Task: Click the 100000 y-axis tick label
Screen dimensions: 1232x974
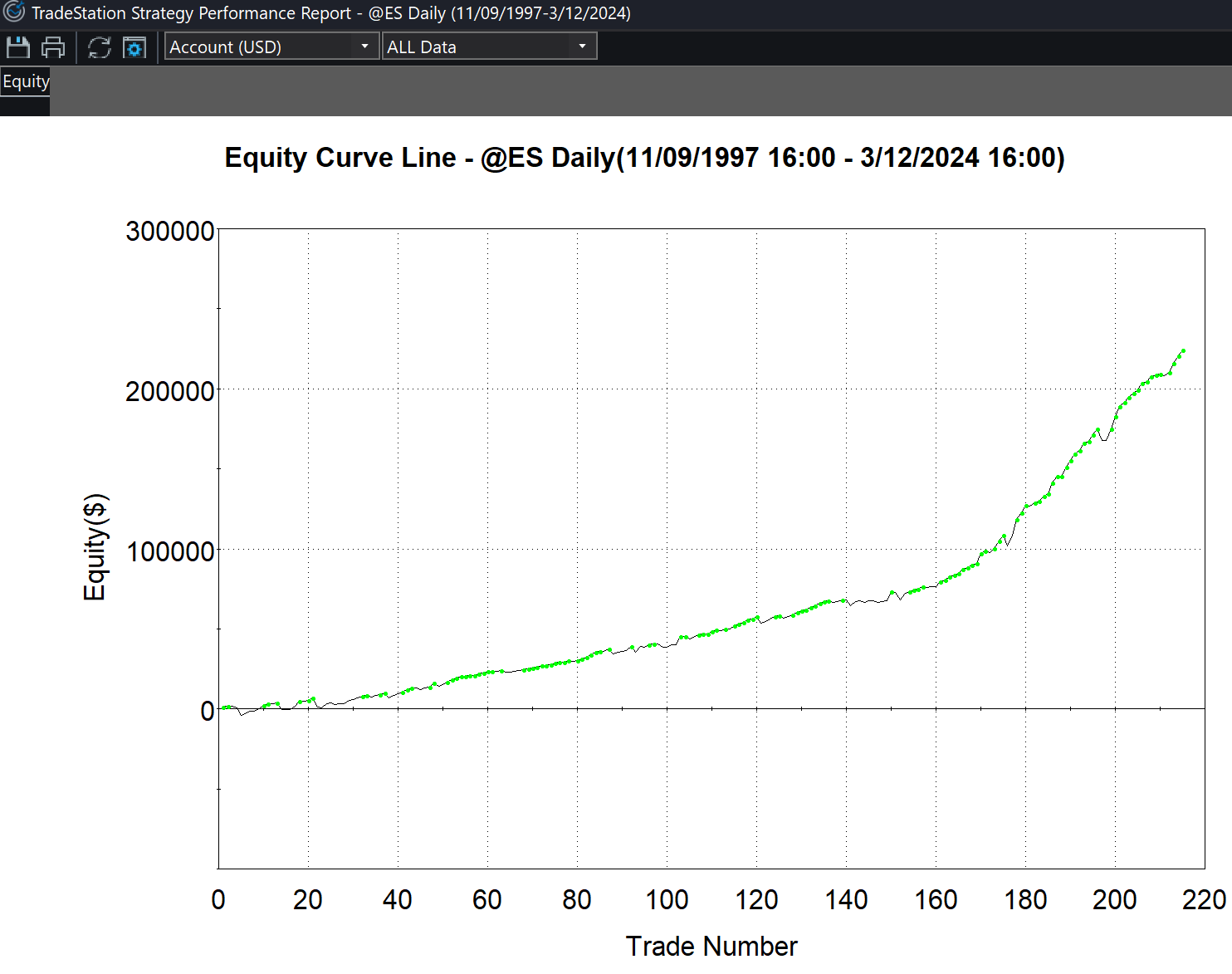Action: pos(170,551)
